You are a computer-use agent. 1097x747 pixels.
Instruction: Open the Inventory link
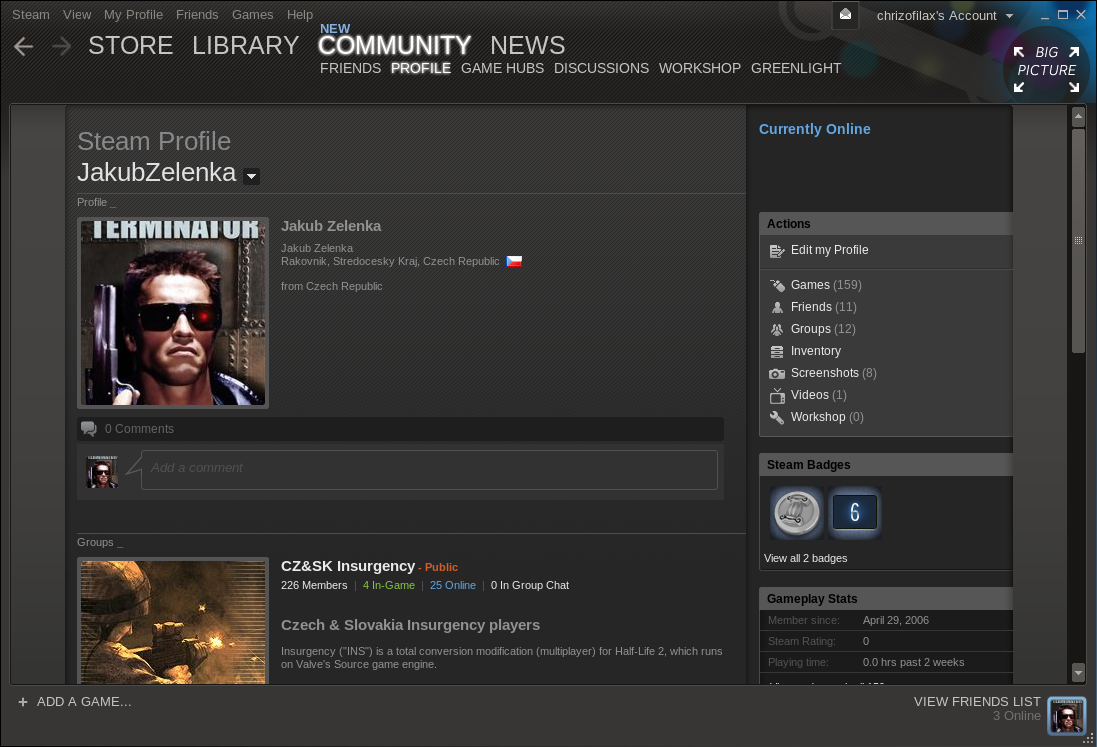(816, 351)
